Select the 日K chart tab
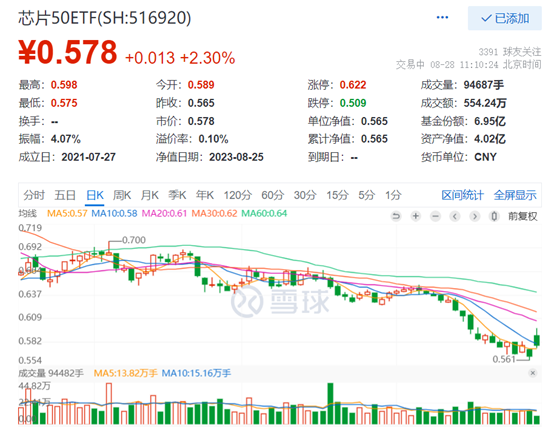Screen dimensions: 554x427 click(95, 195)
